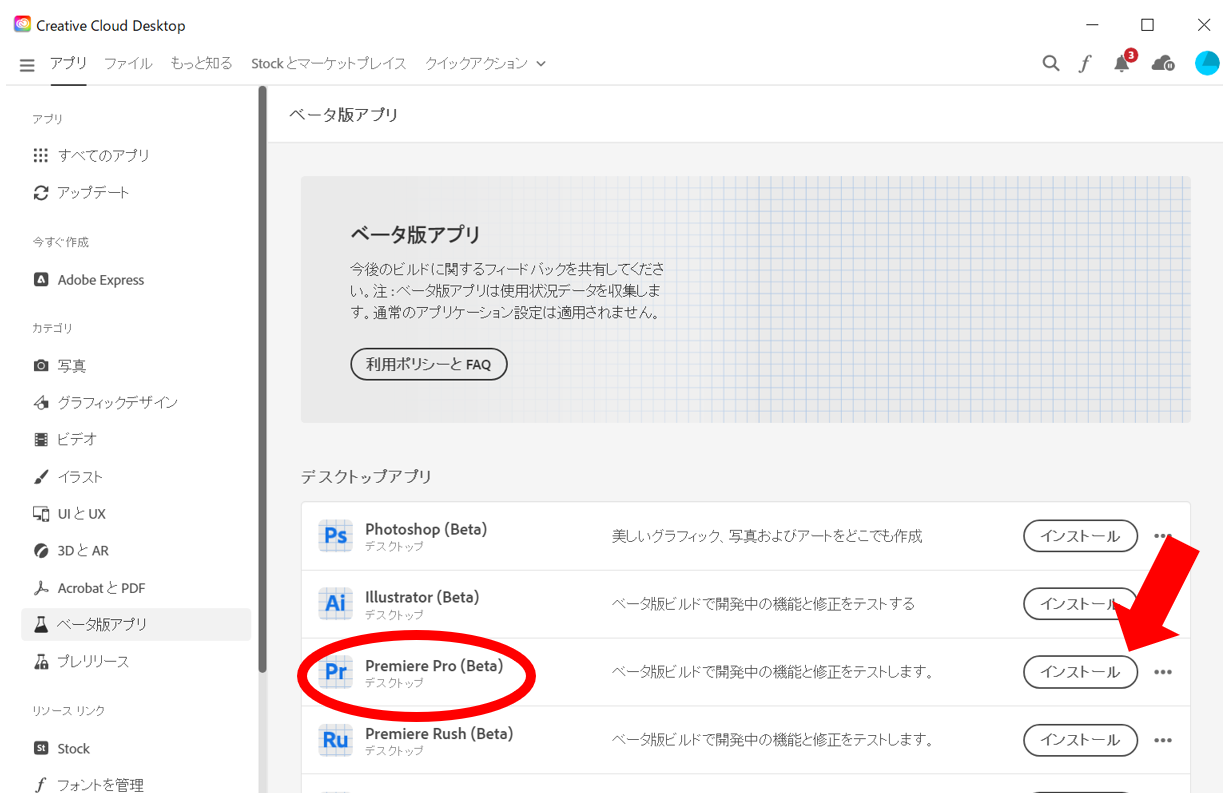Select イラスト category label
1227x793 pixels.
[x=80, y=477]
